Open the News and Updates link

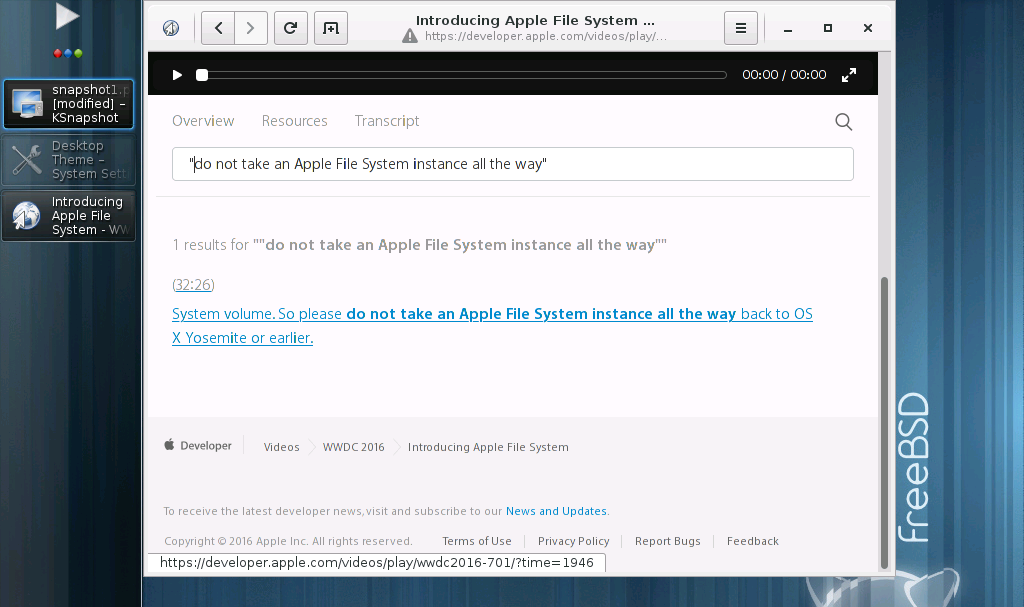pyautogui.click(x=556, y=511)
